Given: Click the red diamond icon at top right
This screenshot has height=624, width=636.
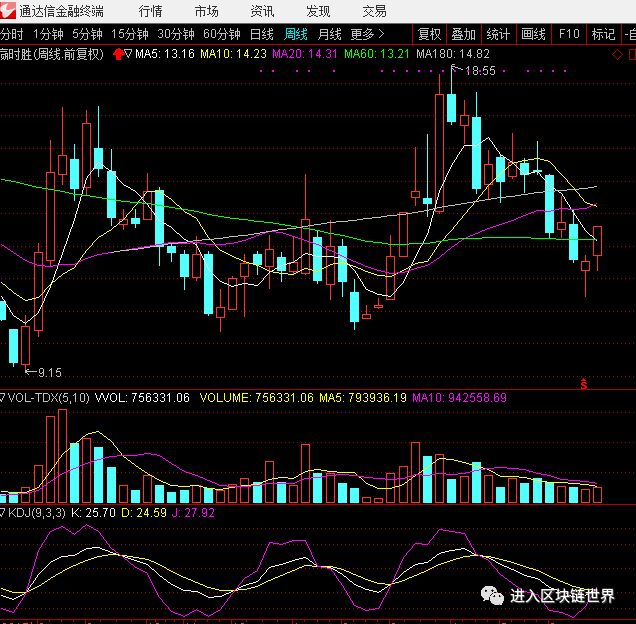Looking at the screenshot, I should pos(617,54).
